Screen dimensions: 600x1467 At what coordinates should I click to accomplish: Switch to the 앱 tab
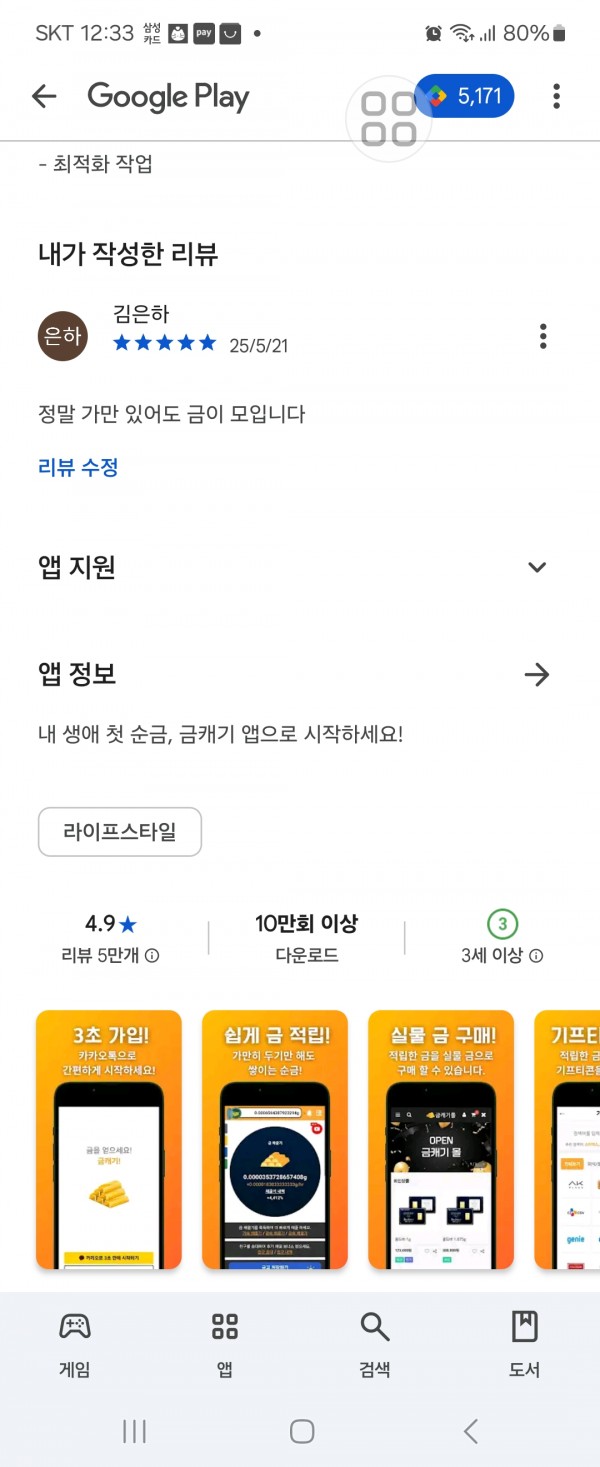point(225,1345)
